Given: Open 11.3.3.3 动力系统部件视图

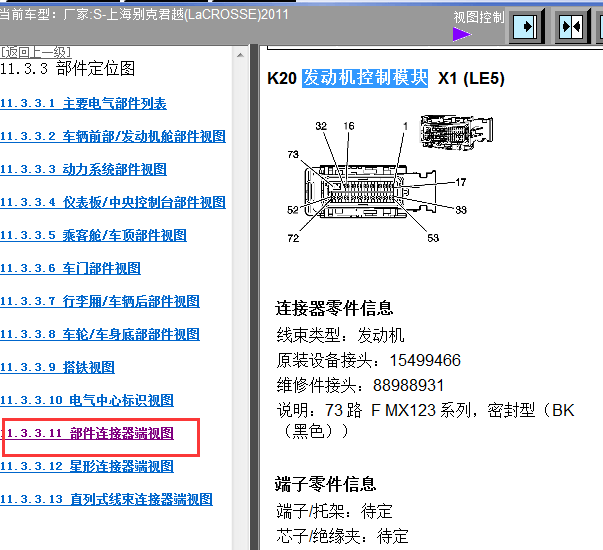Looking at the screenshot, I should (x=83, y=170).
